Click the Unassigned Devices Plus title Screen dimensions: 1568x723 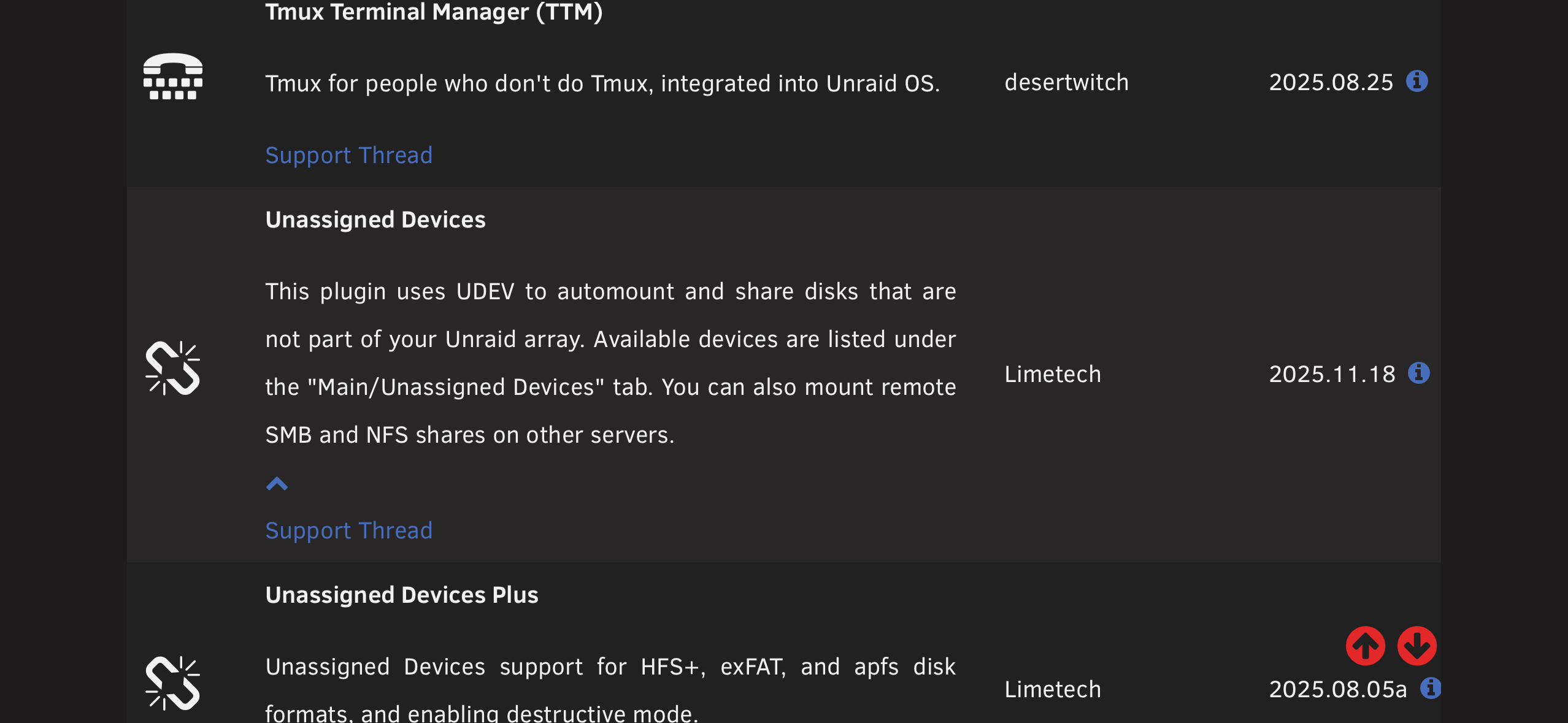402,595
